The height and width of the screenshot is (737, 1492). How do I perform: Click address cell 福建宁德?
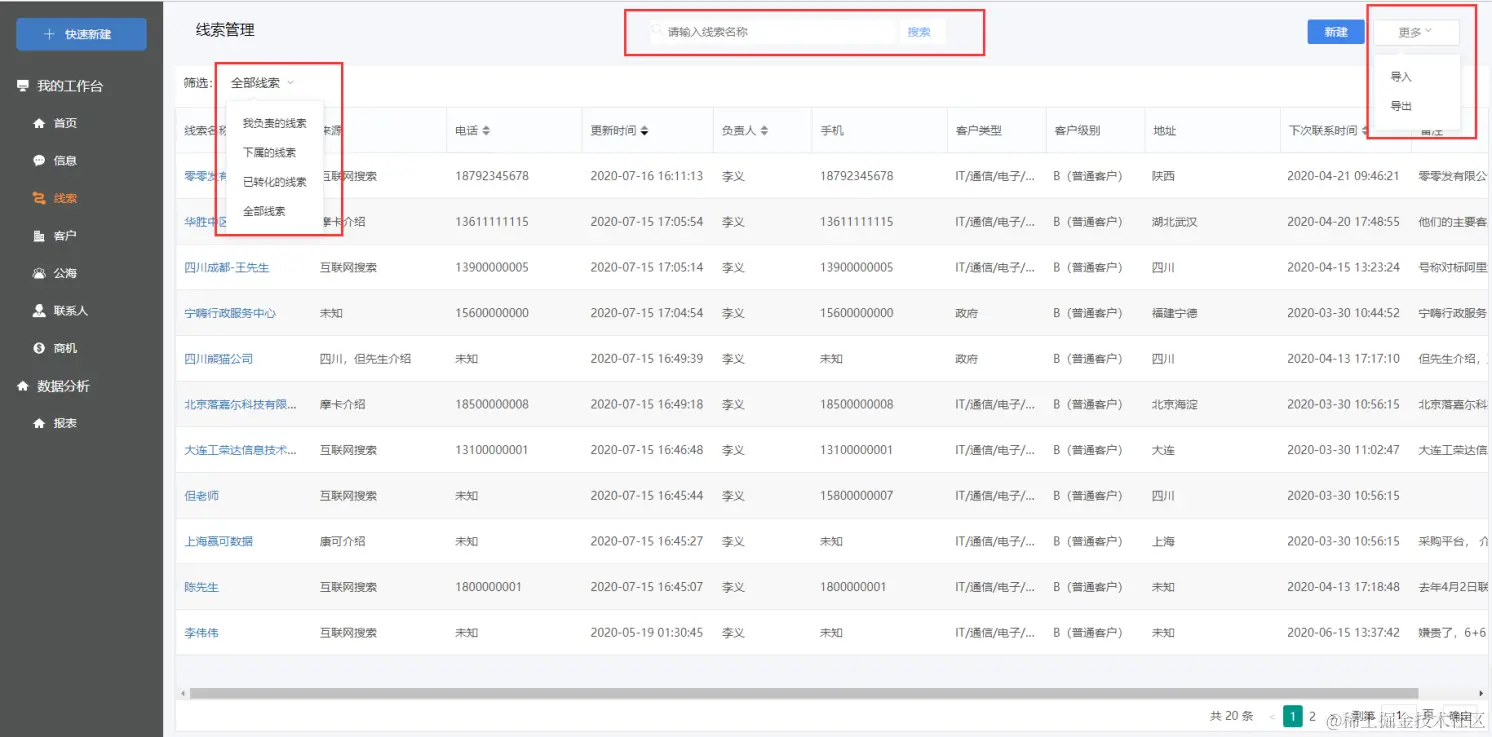coord(1175,313)
